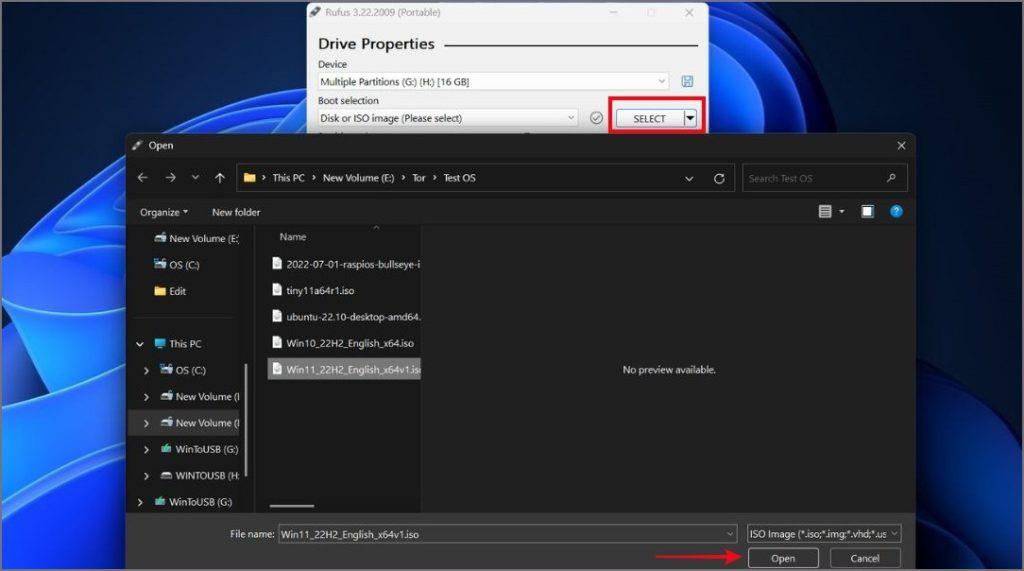Image resolution: width=1024 pixels, height=571 pixels.
Task: Expand WINTOUSB (H:) drive node
Action: coord(146,476)
